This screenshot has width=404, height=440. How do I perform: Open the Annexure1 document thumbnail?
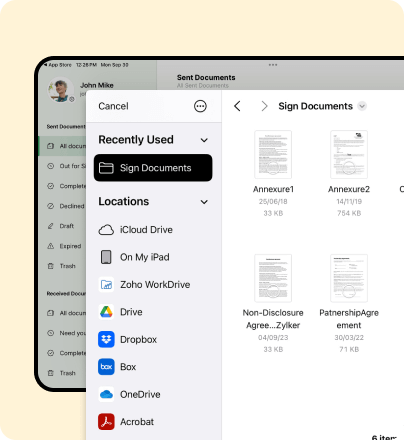click(273, 154)
